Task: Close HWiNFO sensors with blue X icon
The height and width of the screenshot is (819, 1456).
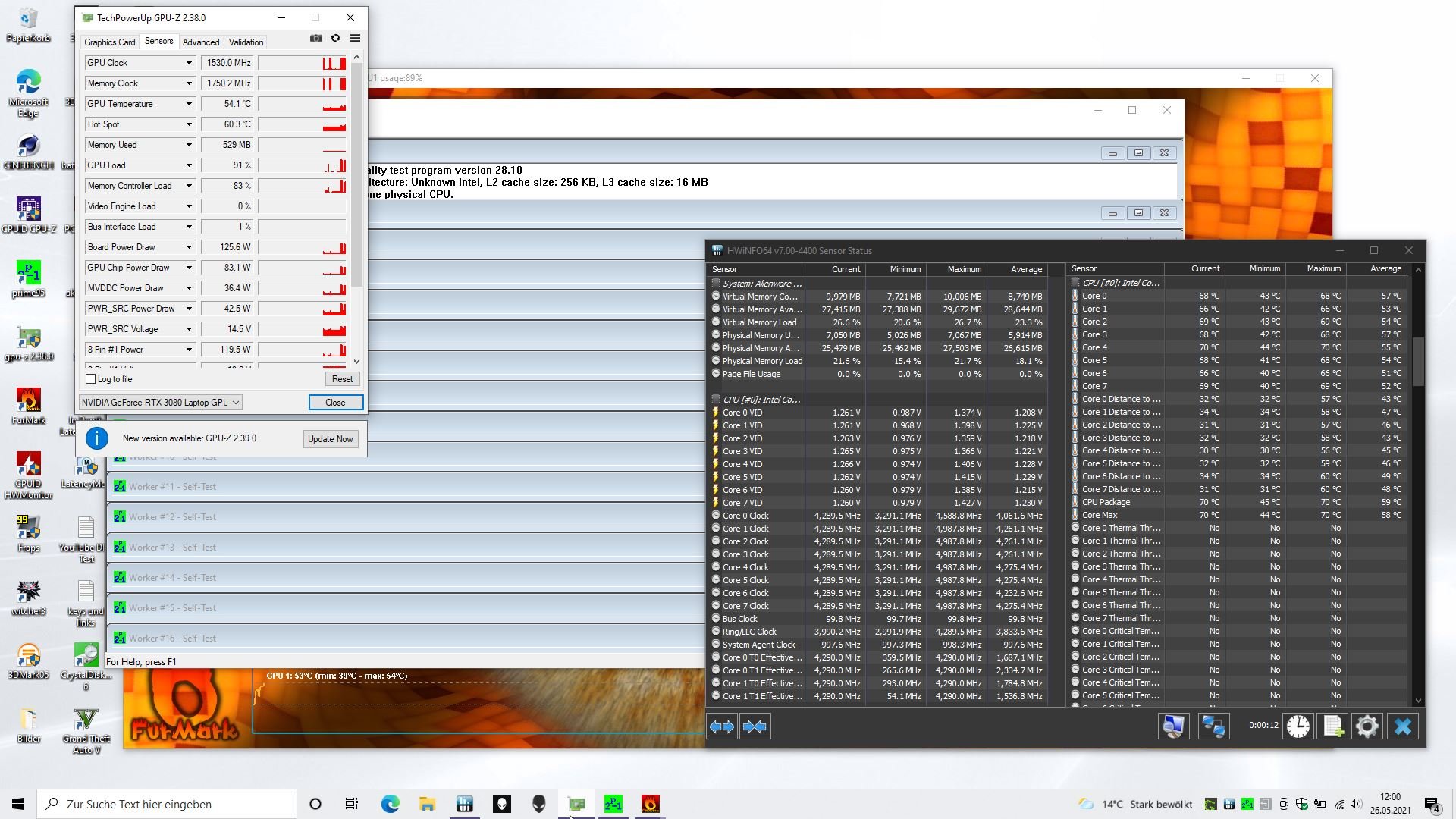Action: (1403, 726)
